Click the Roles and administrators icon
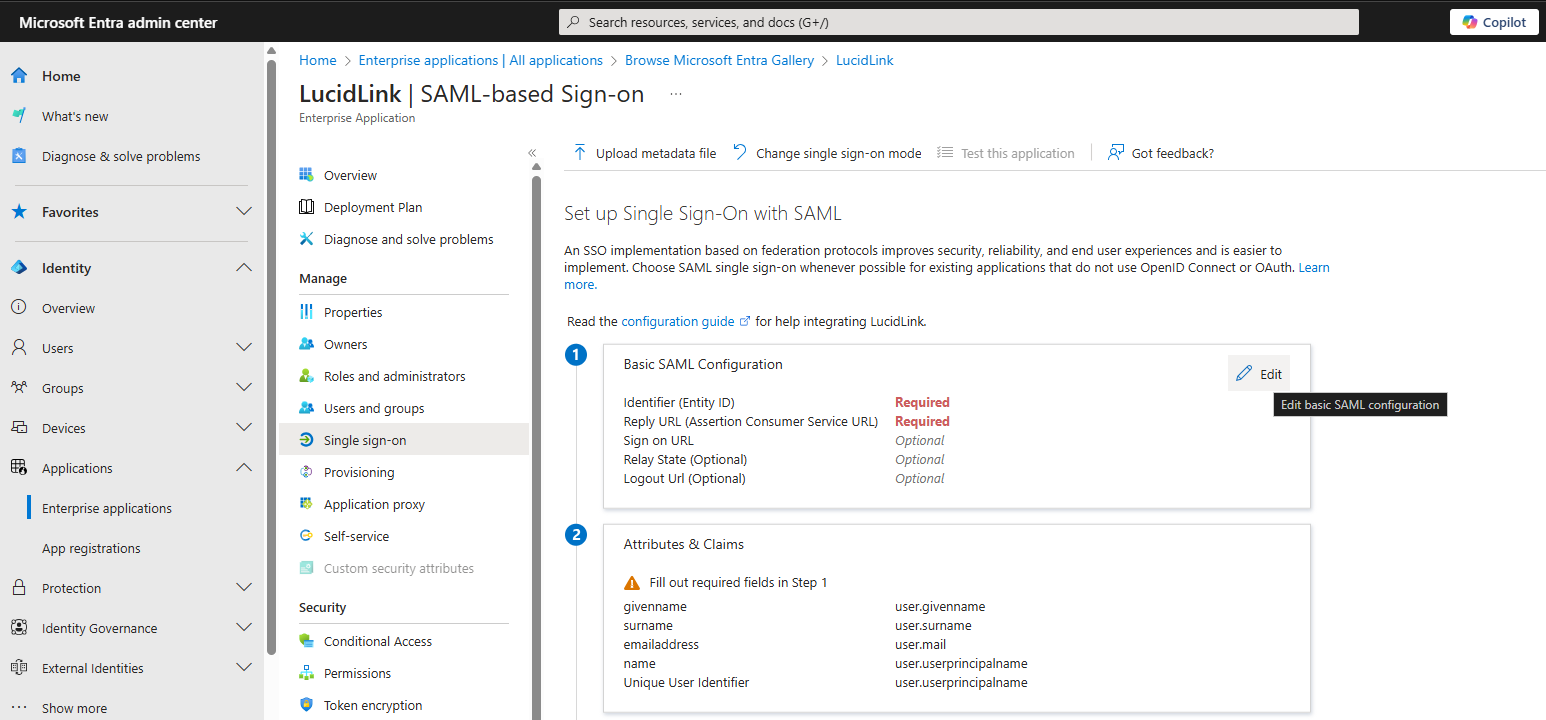The height and width of the screenshot is (720, 1546). pyautogui.click(x=307, y=376)
